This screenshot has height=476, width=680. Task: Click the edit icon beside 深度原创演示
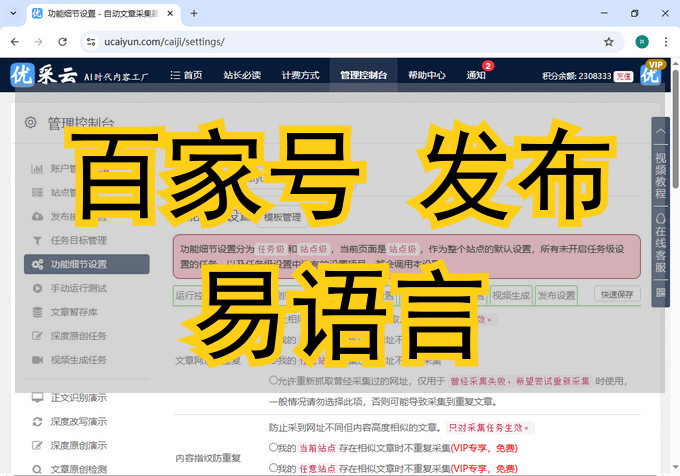point(37,445)
